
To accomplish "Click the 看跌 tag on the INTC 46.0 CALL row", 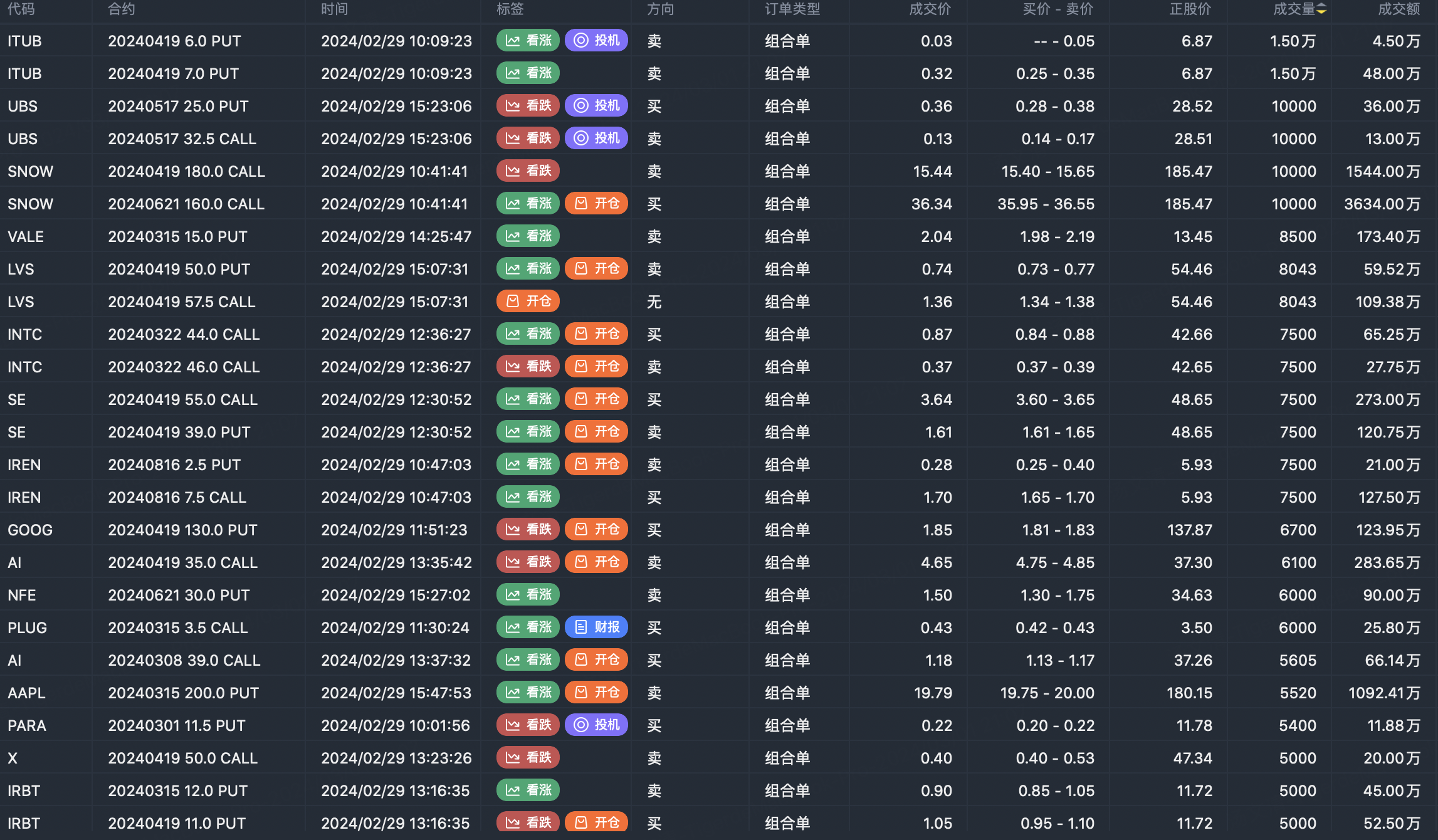I will (528, 367).
